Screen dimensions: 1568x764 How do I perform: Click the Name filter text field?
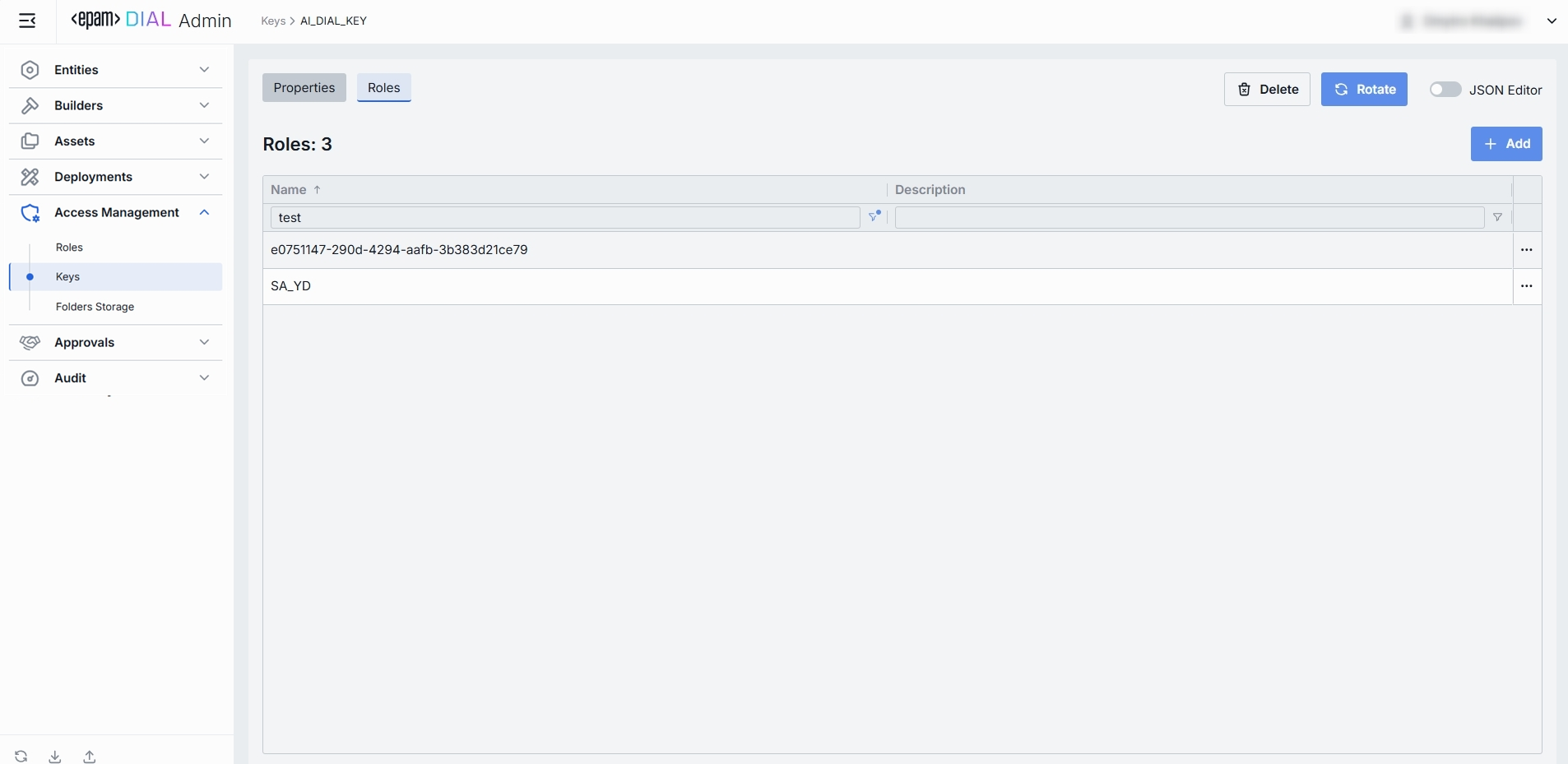click(x=564, y=218)
